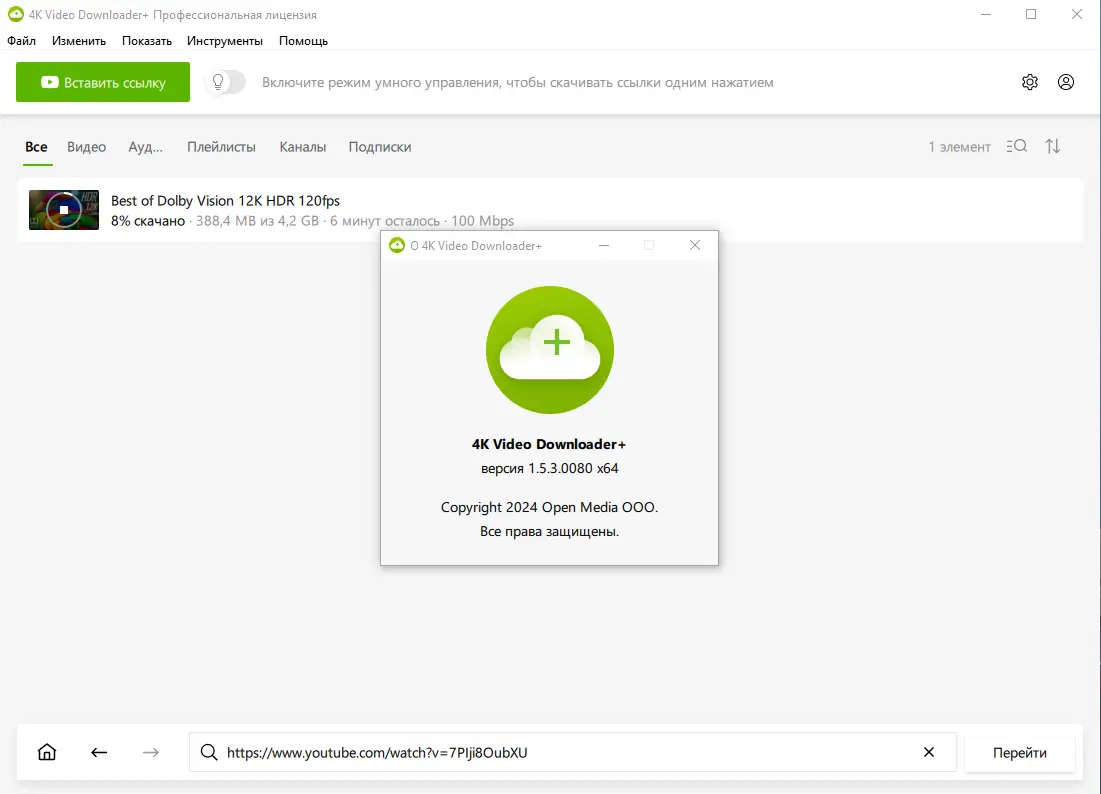This screenshot has height=794, width=1101.
Task: Click the sort order arrows icon
Action: pyautogui.click(x=1052, y=146)
